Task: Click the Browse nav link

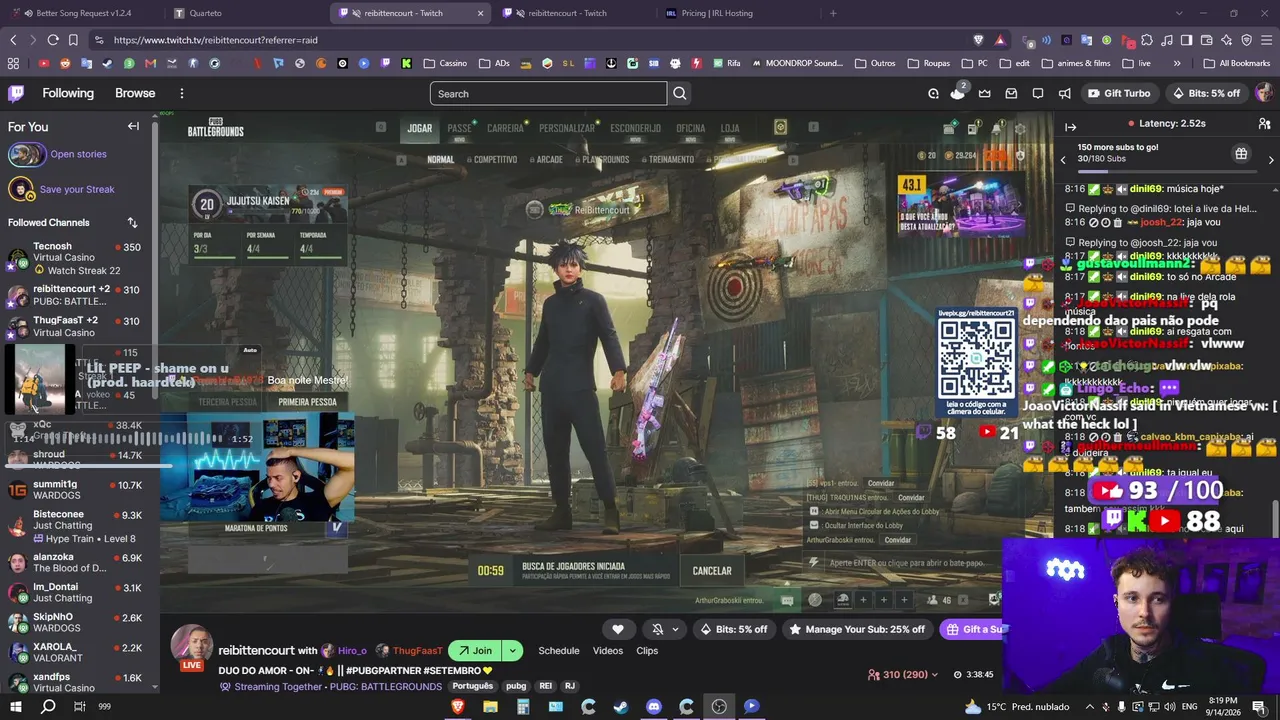Action: (135, 93)
